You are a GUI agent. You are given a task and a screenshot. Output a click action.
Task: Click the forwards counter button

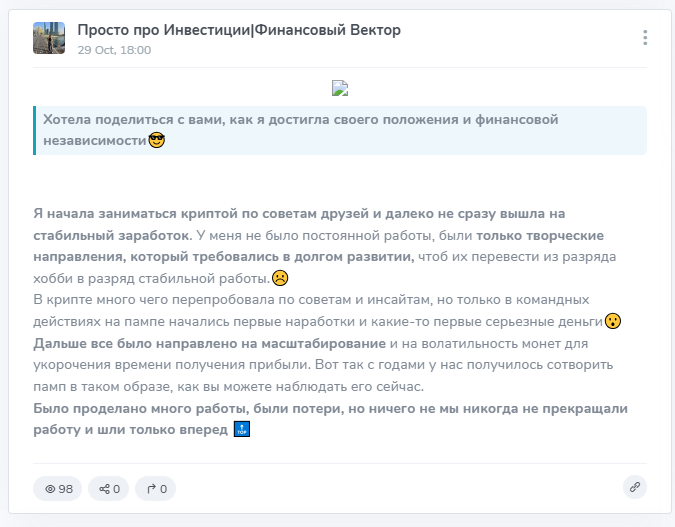pos(155,489)
